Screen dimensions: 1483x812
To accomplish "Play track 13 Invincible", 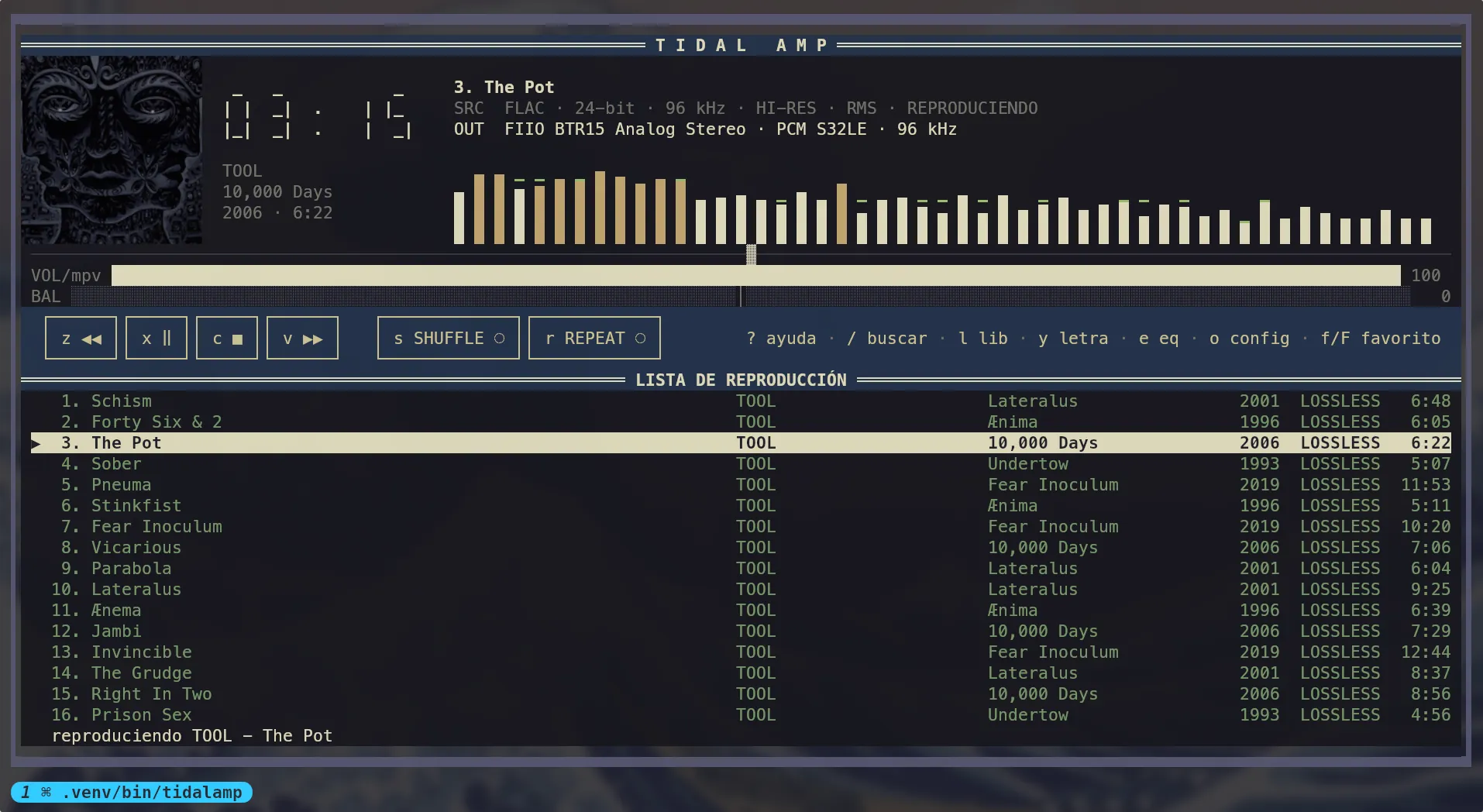I will [x=741, y=652].
